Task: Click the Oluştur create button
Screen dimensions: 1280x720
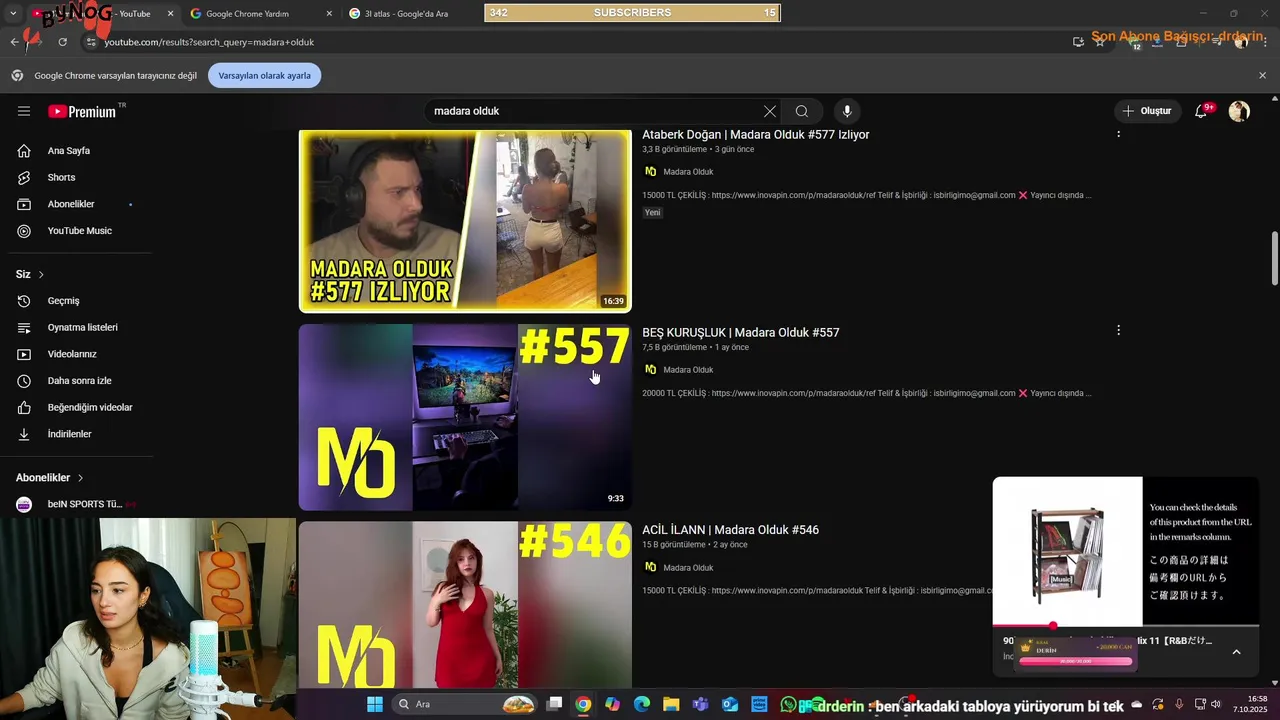Action: tap(1146, 111)
